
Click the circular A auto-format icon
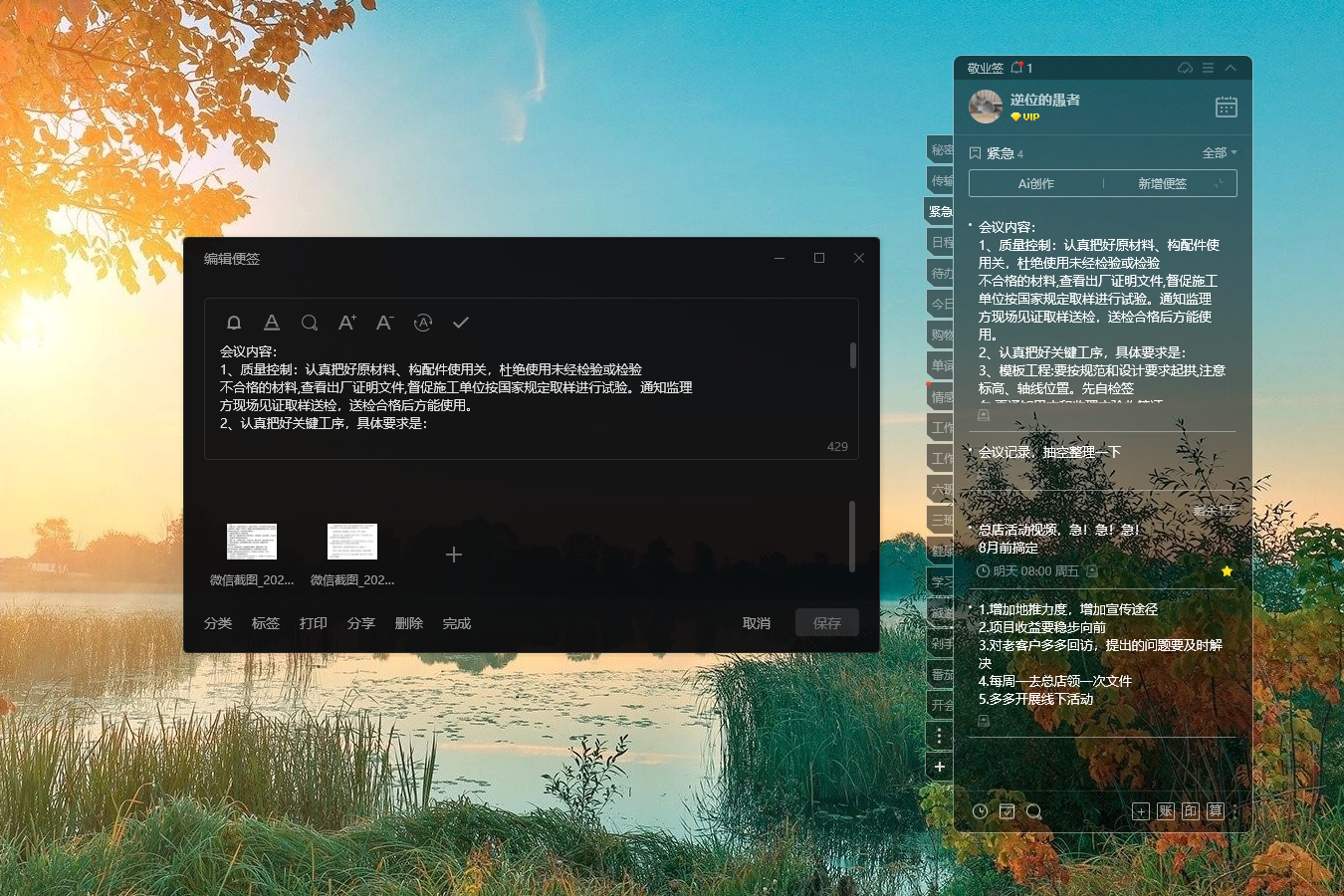pos(423,323)
